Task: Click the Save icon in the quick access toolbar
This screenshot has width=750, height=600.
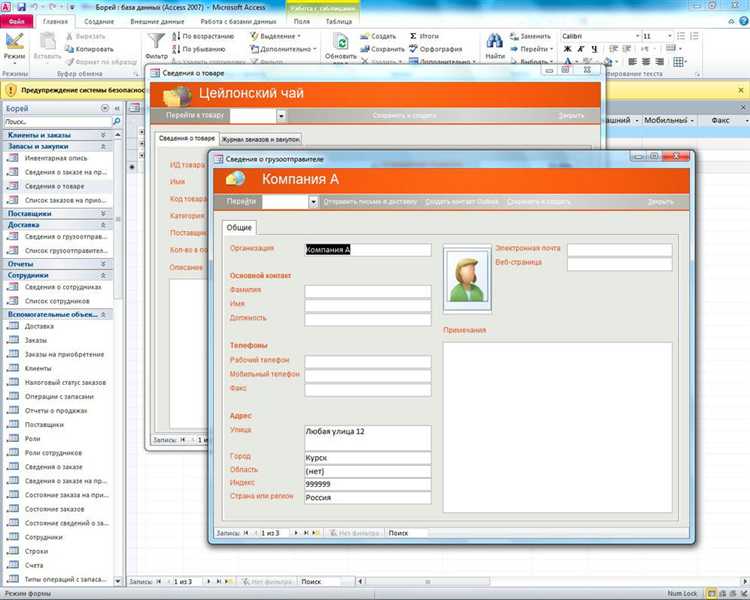Action: (21, 7)
